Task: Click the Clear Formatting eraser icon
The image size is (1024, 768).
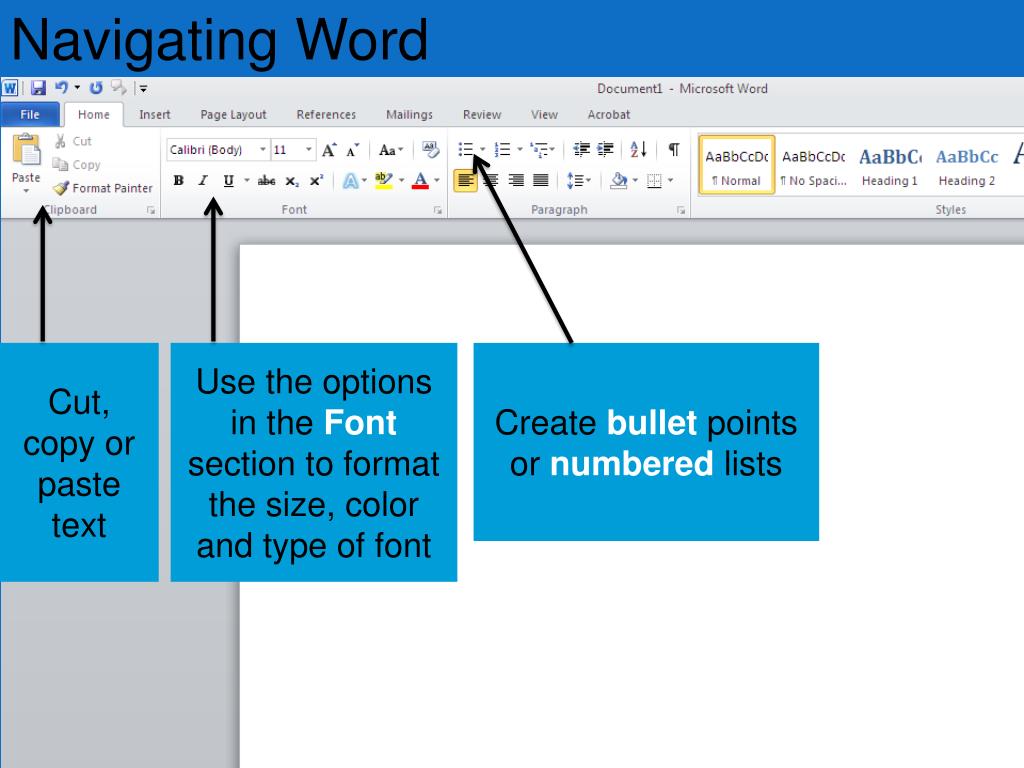Action: coord(430,150)
